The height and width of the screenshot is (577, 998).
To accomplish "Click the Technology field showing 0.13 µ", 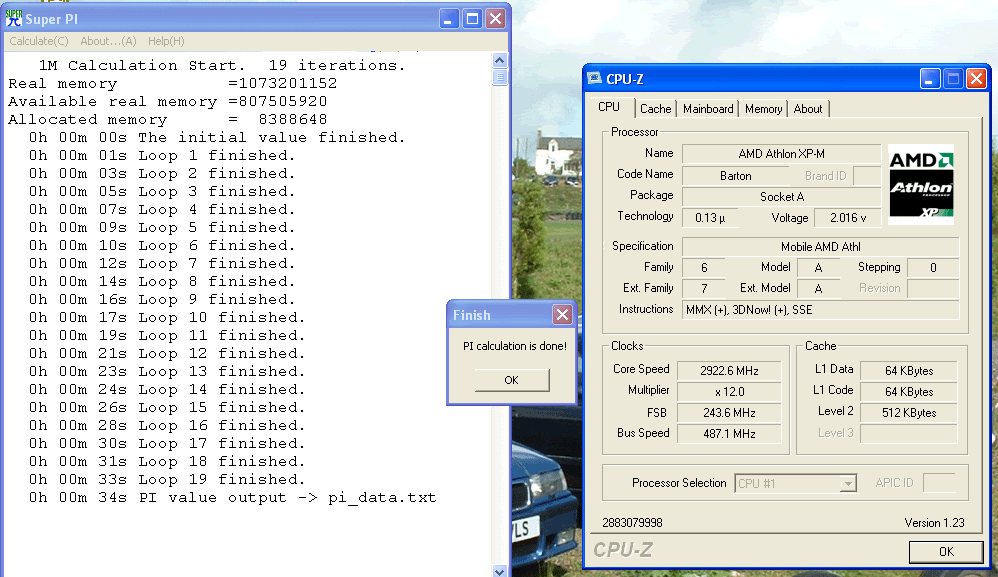I will pyautogui.click(x=710, y=218).
